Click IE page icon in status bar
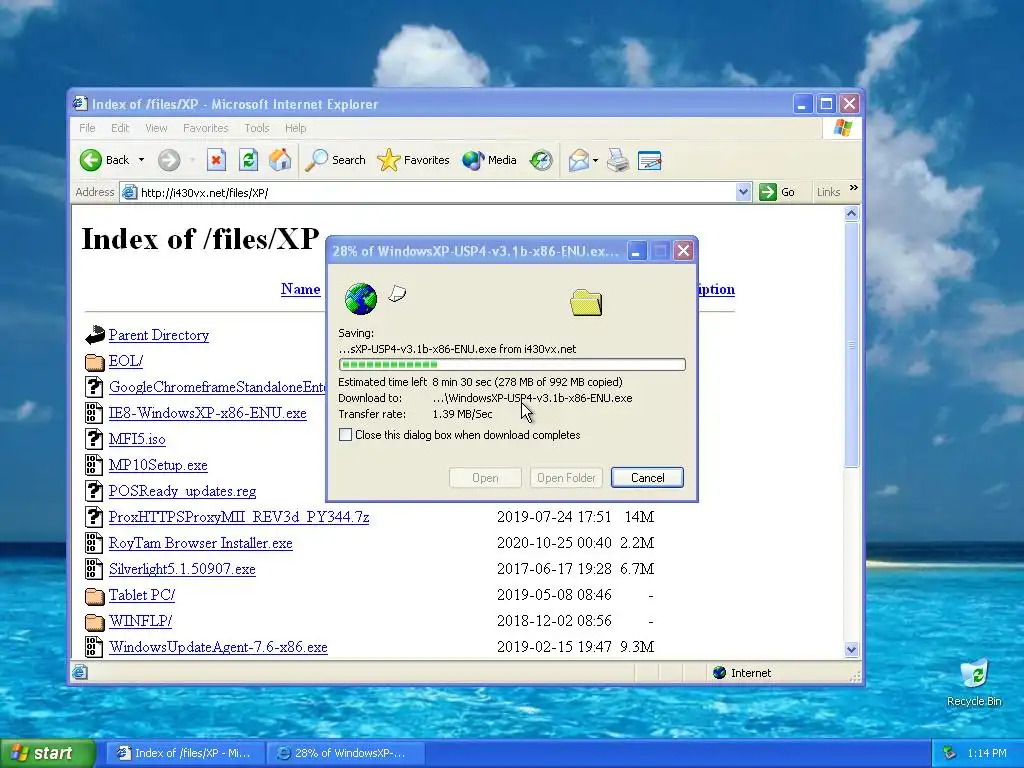 80,673
